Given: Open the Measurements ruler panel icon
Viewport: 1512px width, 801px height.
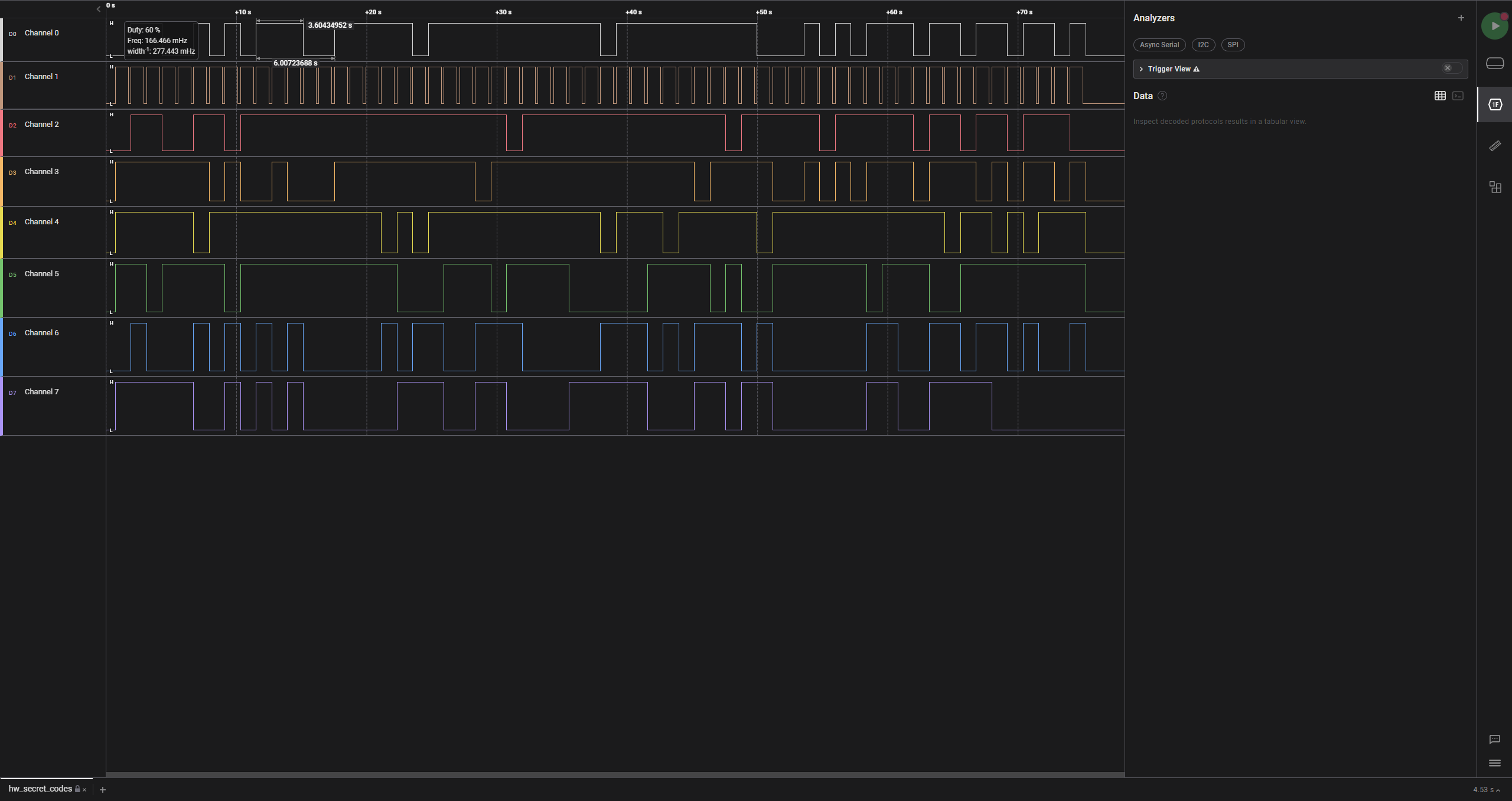Looking at the screenshot, I should 1495,146.
